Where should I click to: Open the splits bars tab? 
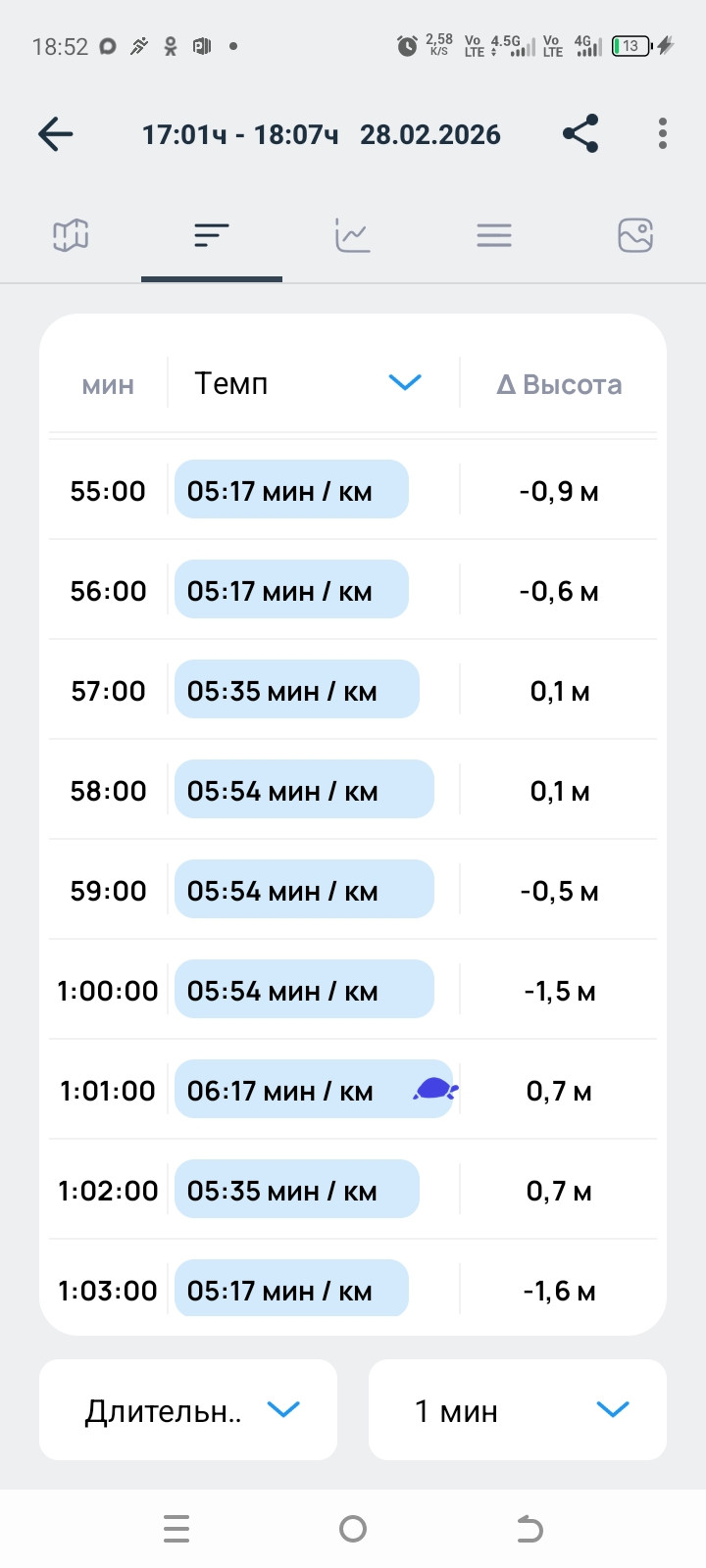(x=212, y=235)
